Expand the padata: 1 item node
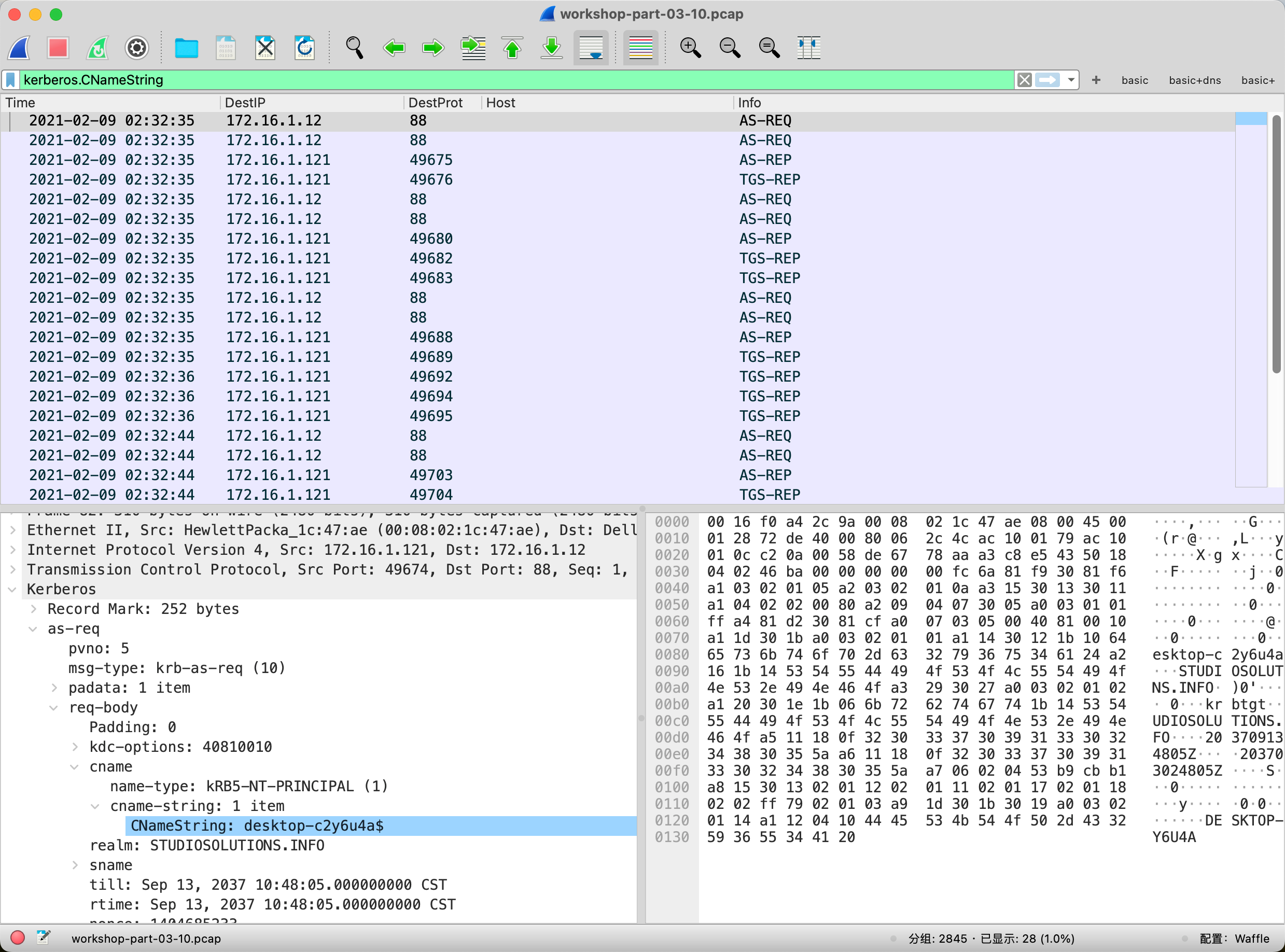The height and width of the screenshot is (952, 1285). tap(54, 688)
